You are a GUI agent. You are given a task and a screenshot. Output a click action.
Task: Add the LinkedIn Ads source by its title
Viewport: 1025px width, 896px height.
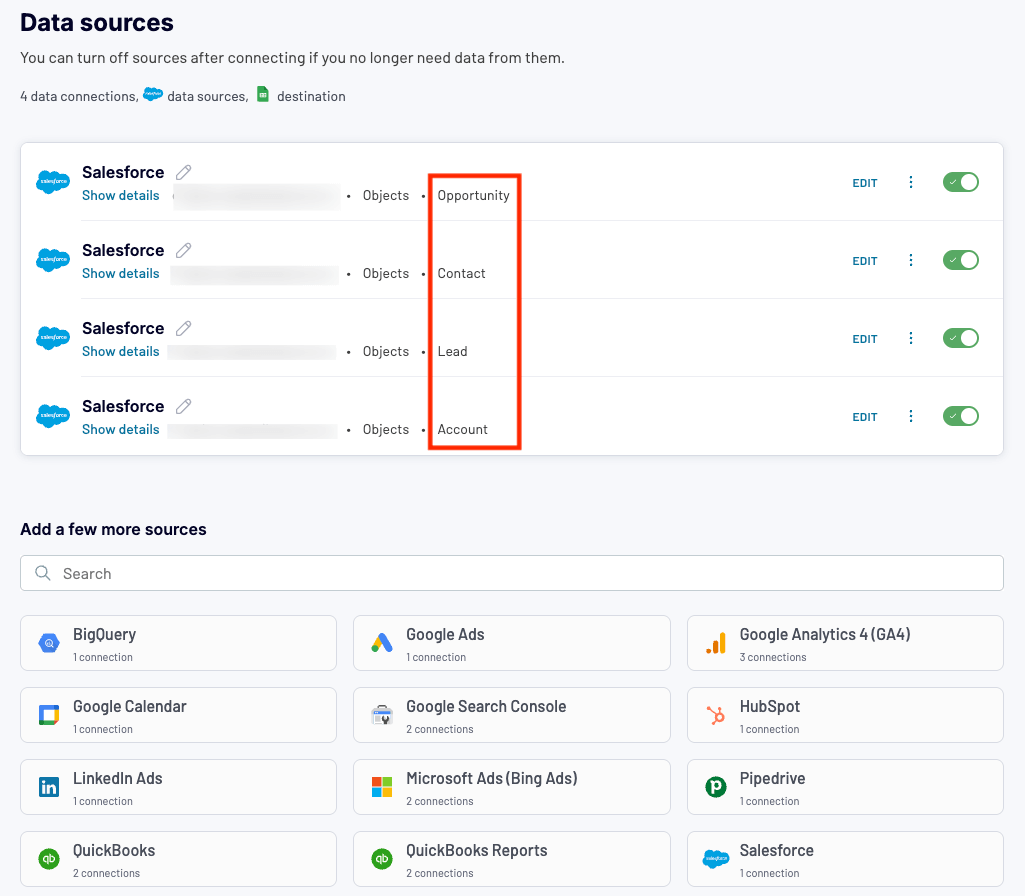[x=118, y=778]
